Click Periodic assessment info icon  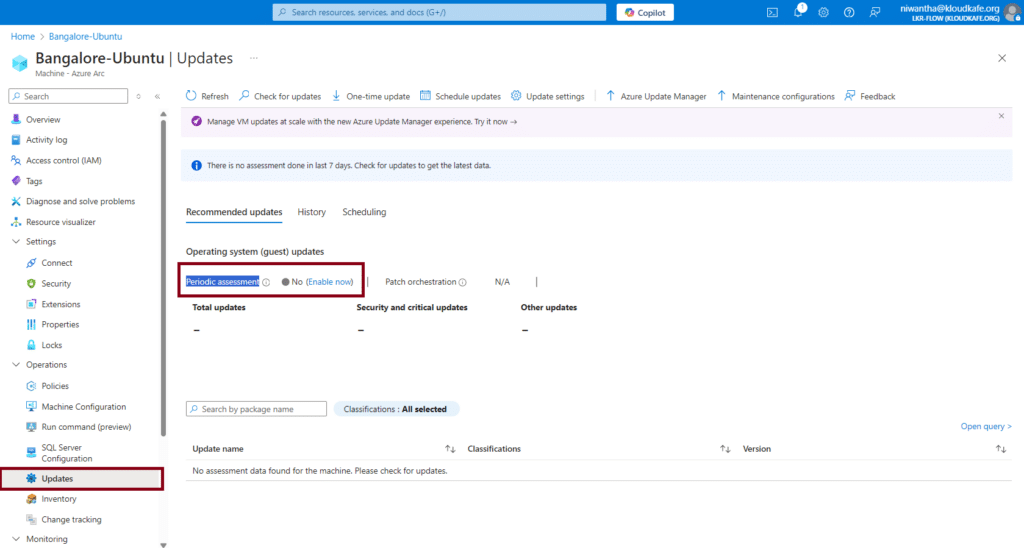tap(266, 283)
